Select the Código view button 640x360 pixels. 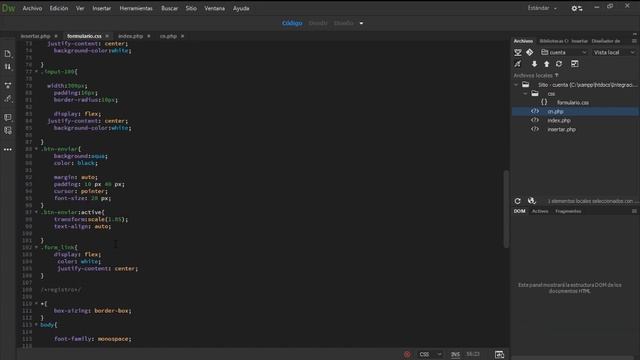click(x=292, y=23)
